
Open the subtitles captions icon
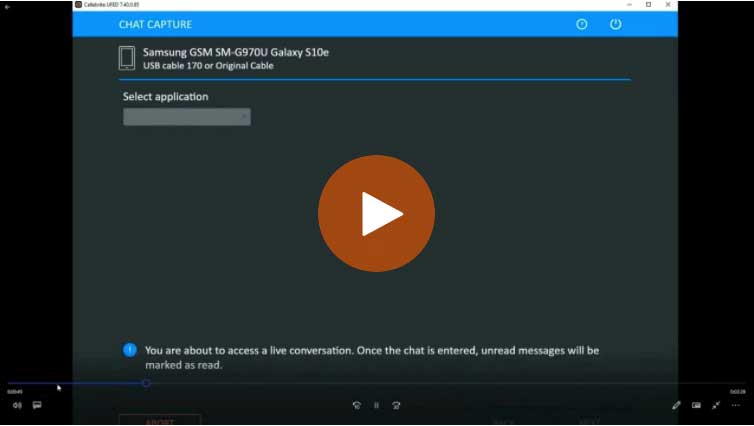pyautogui.click(x=37, y=405)
